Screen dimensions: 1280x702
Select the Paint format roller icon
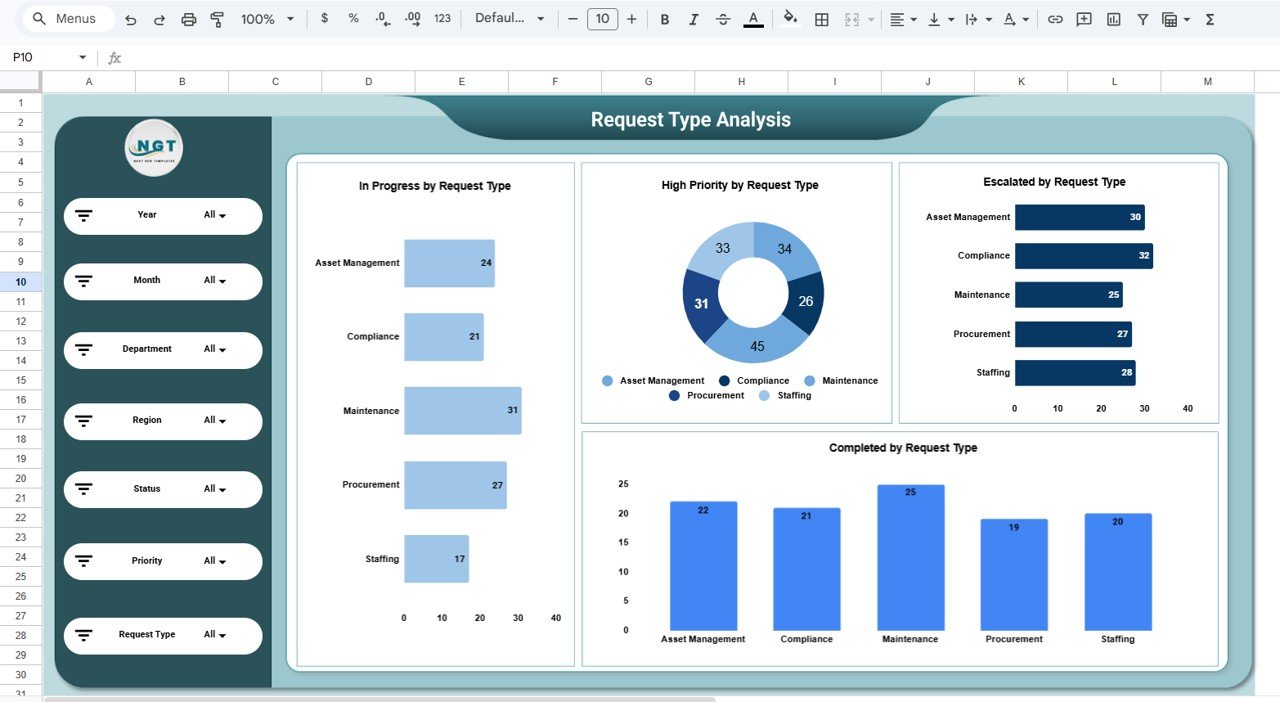coord(217,19)
